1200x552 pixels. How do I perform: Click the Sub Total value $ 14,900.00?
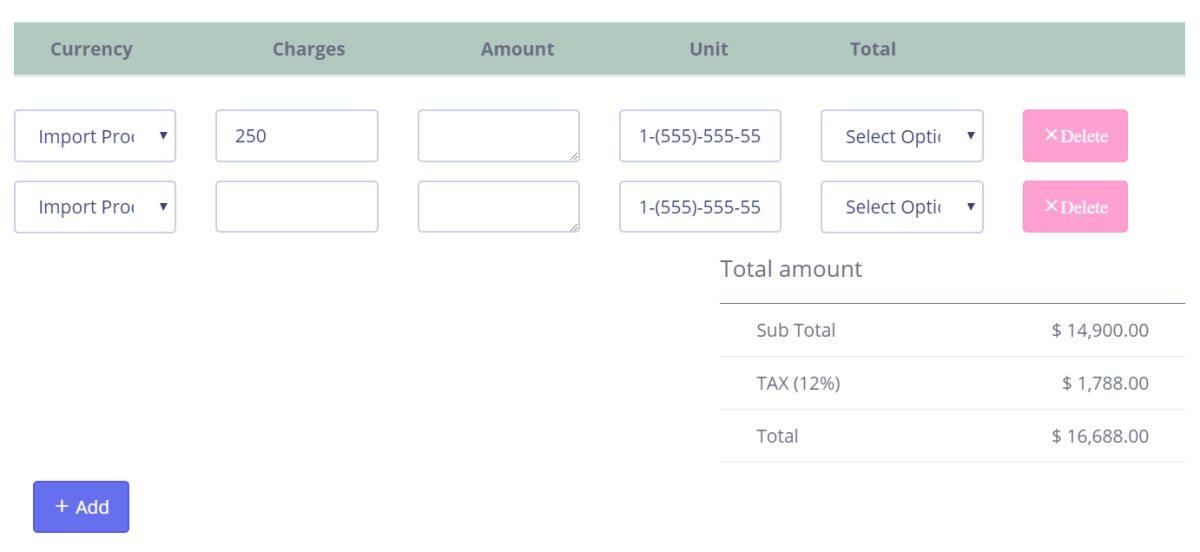point(1099,330)
